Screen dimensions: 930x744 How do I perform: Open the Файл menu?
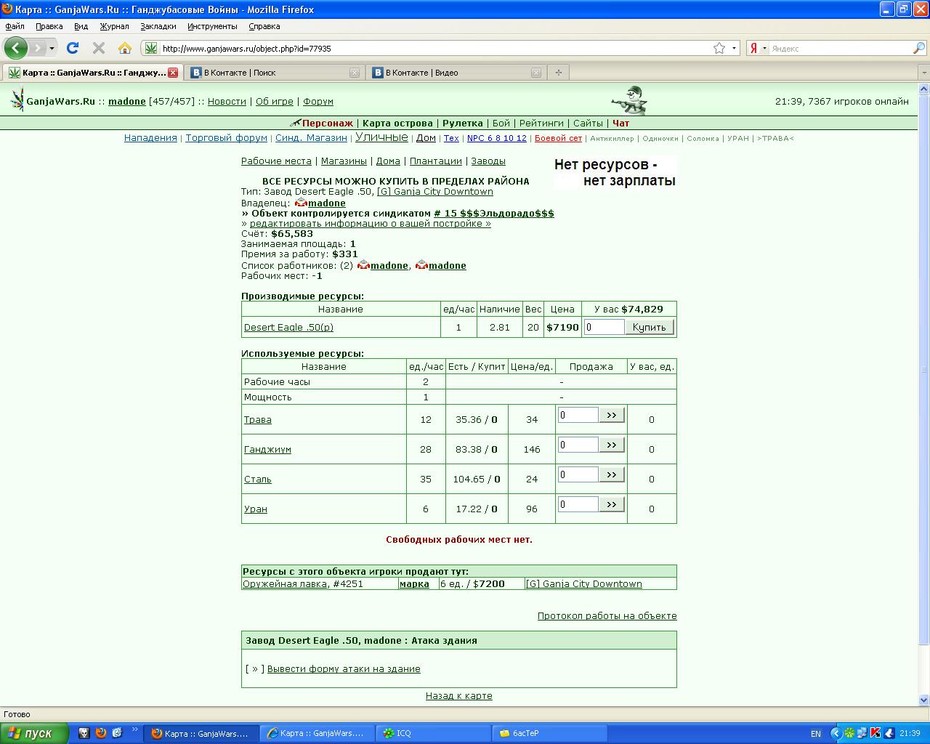[x=15, y=26]
